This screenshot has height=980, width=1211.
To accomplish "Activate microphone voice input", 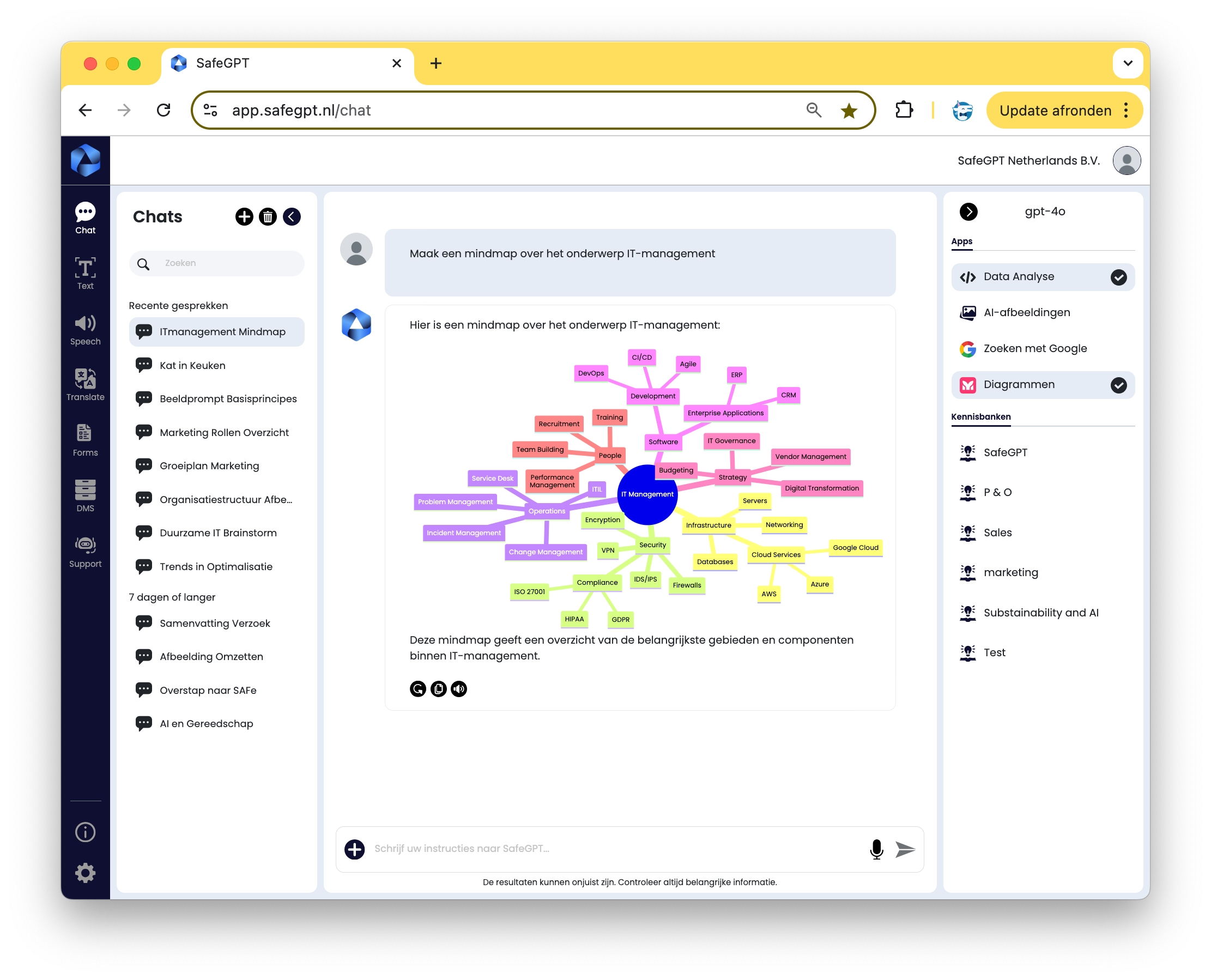I will [x=876, y=849].
